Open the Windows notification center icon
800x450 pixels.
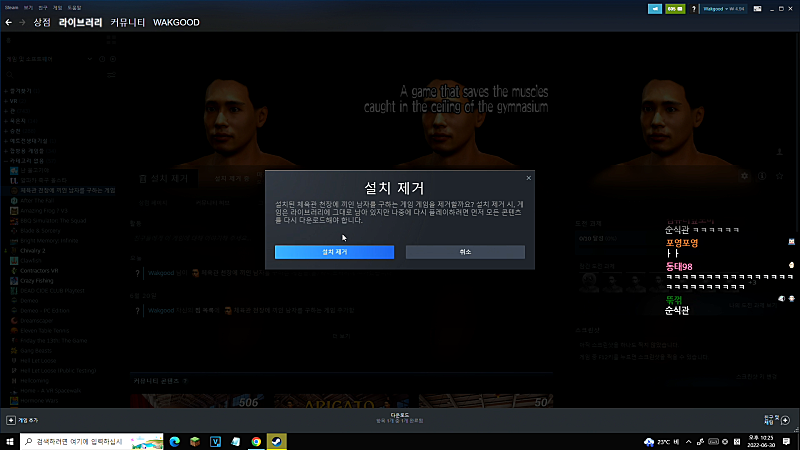coord(786,441)
